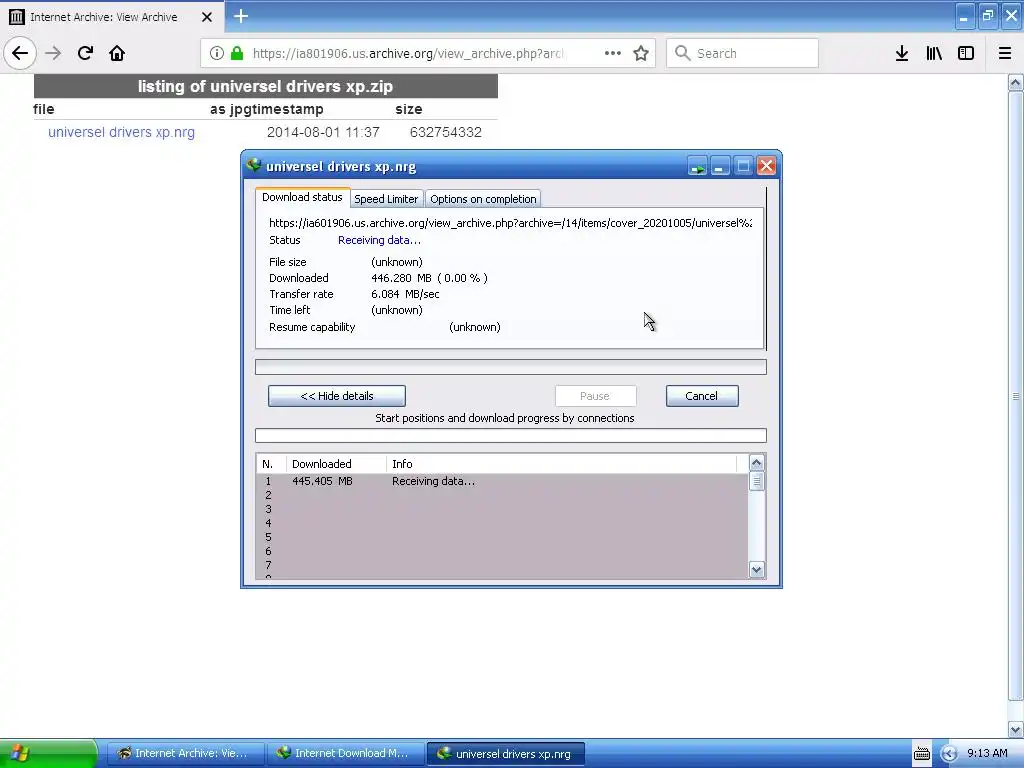Click the taskbar clock showing 9:13 AM
Image resolution: width=1024 pixels, height=768 pixels.
[x=987, y=753]
